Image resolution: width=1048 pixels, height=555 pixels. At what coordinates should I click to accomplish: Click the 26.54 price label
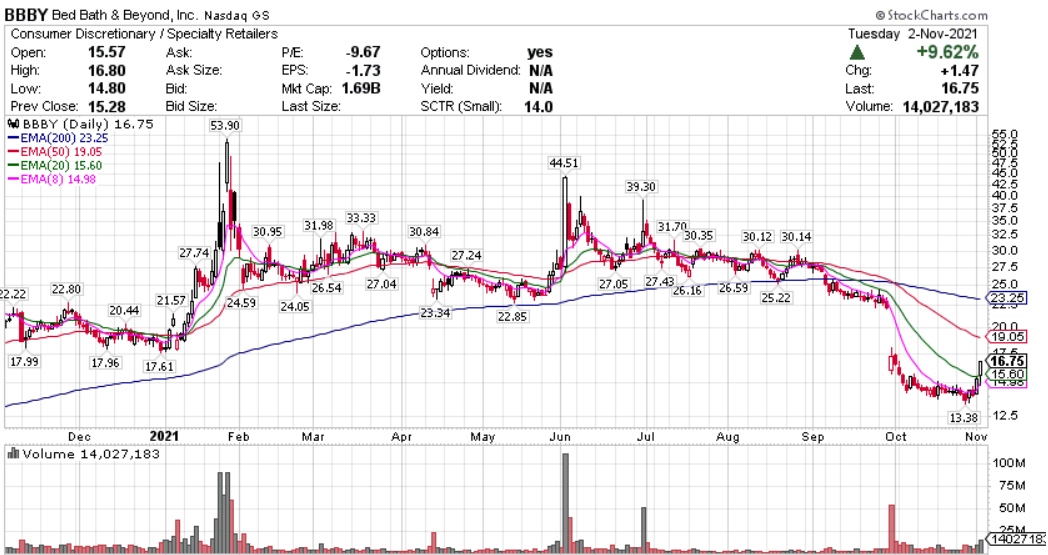326,288
